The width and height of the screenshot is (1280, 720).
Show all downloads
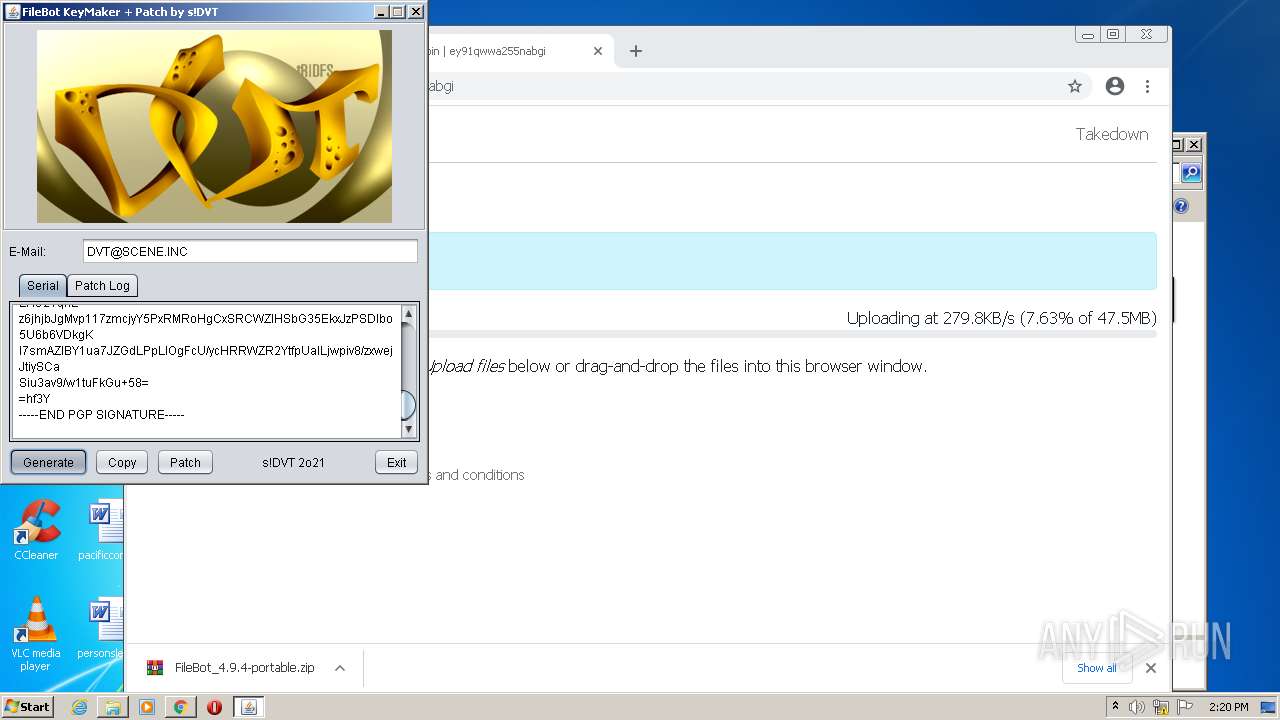(x=1097, y=668)
